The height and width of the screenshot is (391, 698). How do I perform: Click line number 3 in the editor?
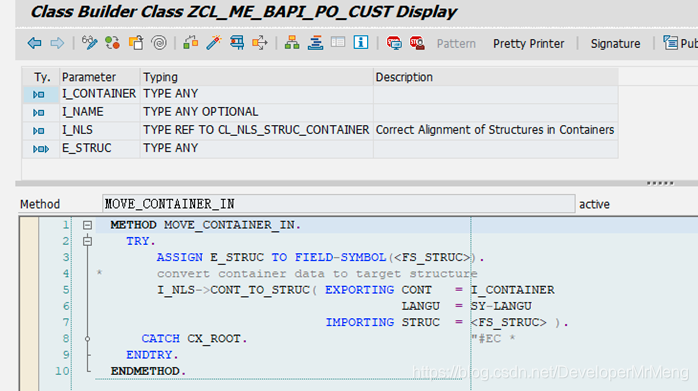click(66, 257)
